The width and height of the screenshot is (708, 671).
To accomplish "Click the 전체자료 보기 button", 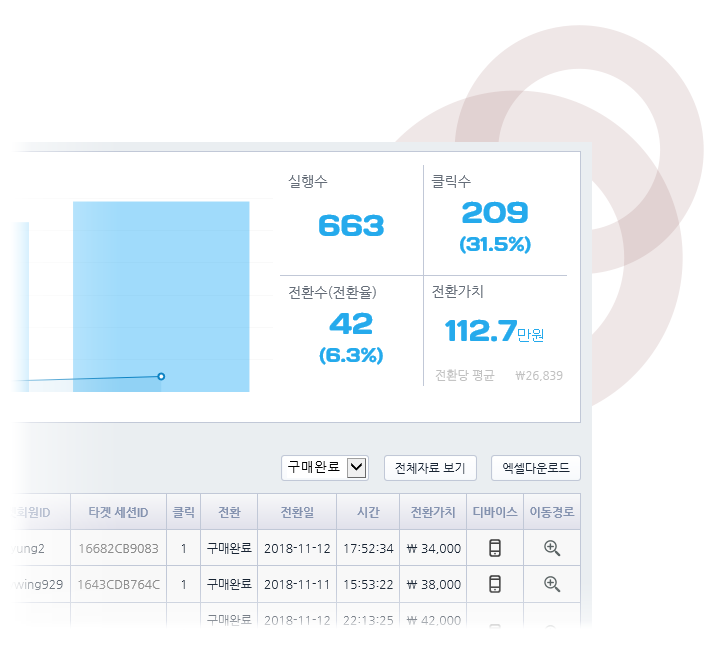I will coord(430,467).
